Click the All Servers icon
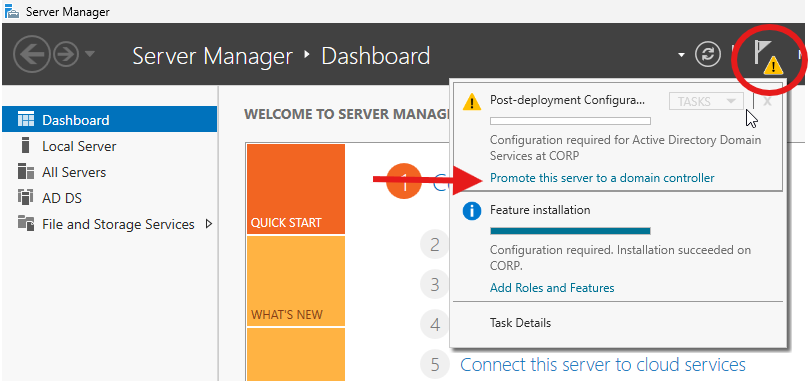This screenshot has width=809, height=381. (26, 171)
